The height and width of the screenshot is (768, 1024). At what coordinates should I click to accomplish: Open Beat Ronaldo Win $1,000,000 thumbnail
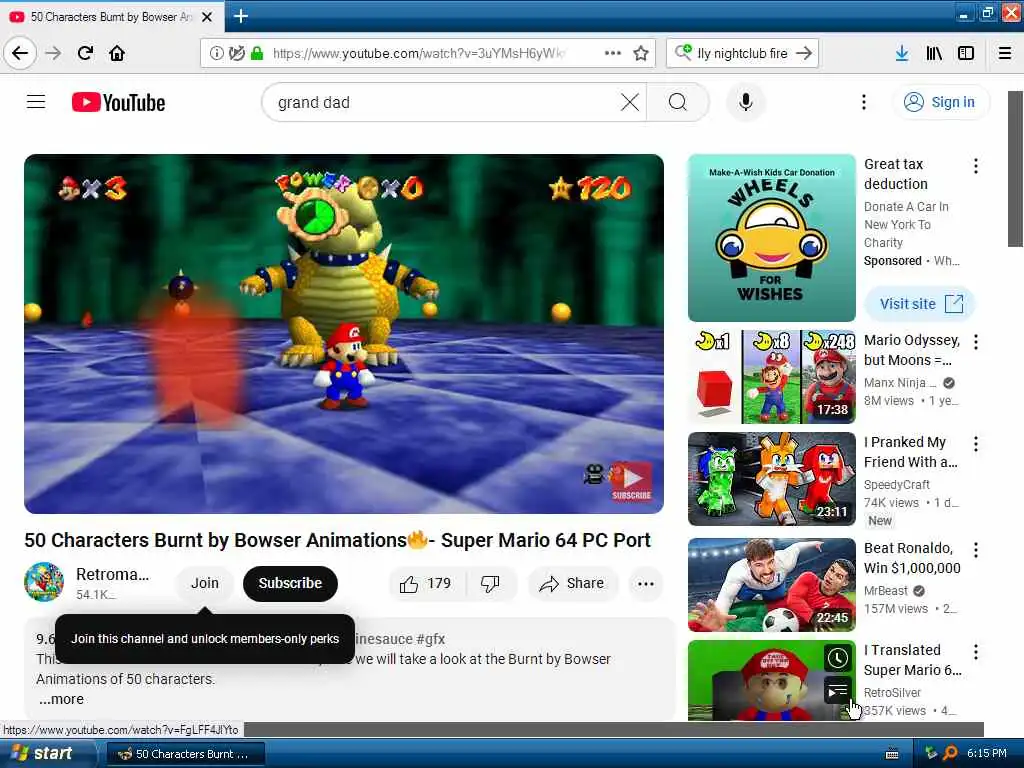click(x=771, y=584)
